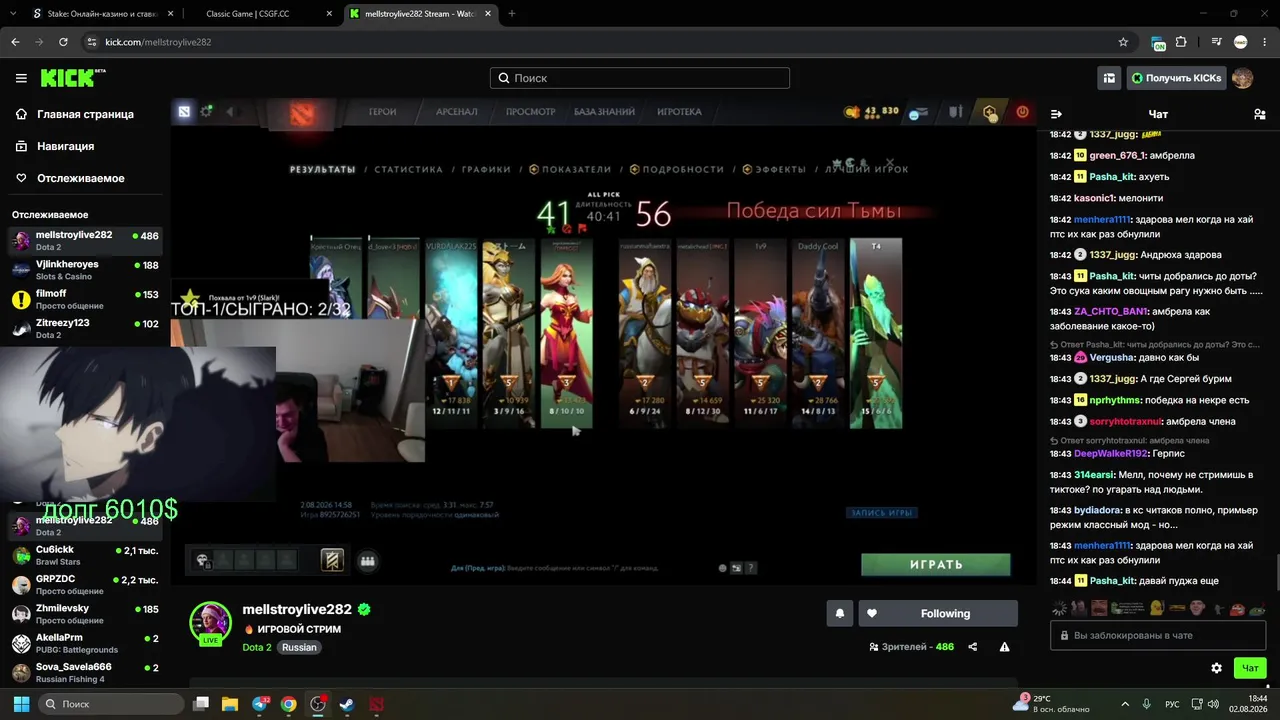Click the green Чат send button
This screenshot has height=720, width=1280.
click(x=1250, y=668)
